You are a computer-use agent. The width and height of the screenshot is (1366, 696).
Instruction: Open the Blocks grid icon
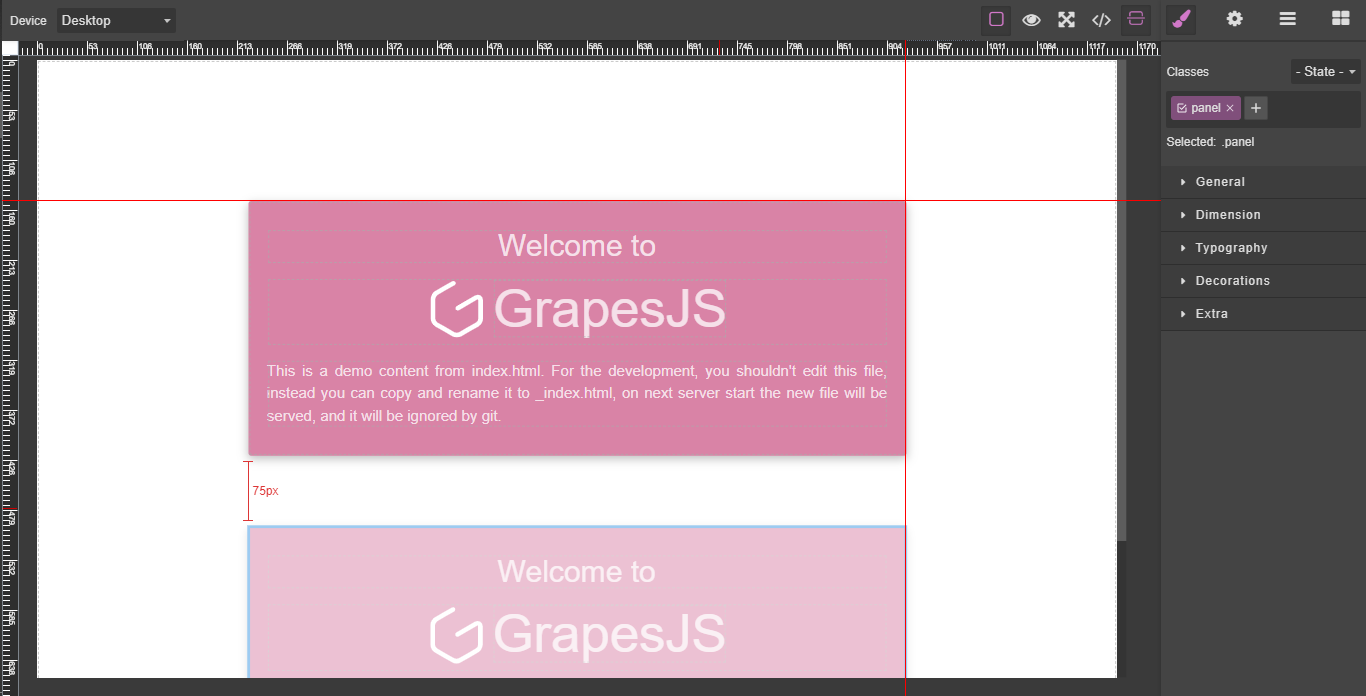pyautogui.click(x=1341, y=19)
